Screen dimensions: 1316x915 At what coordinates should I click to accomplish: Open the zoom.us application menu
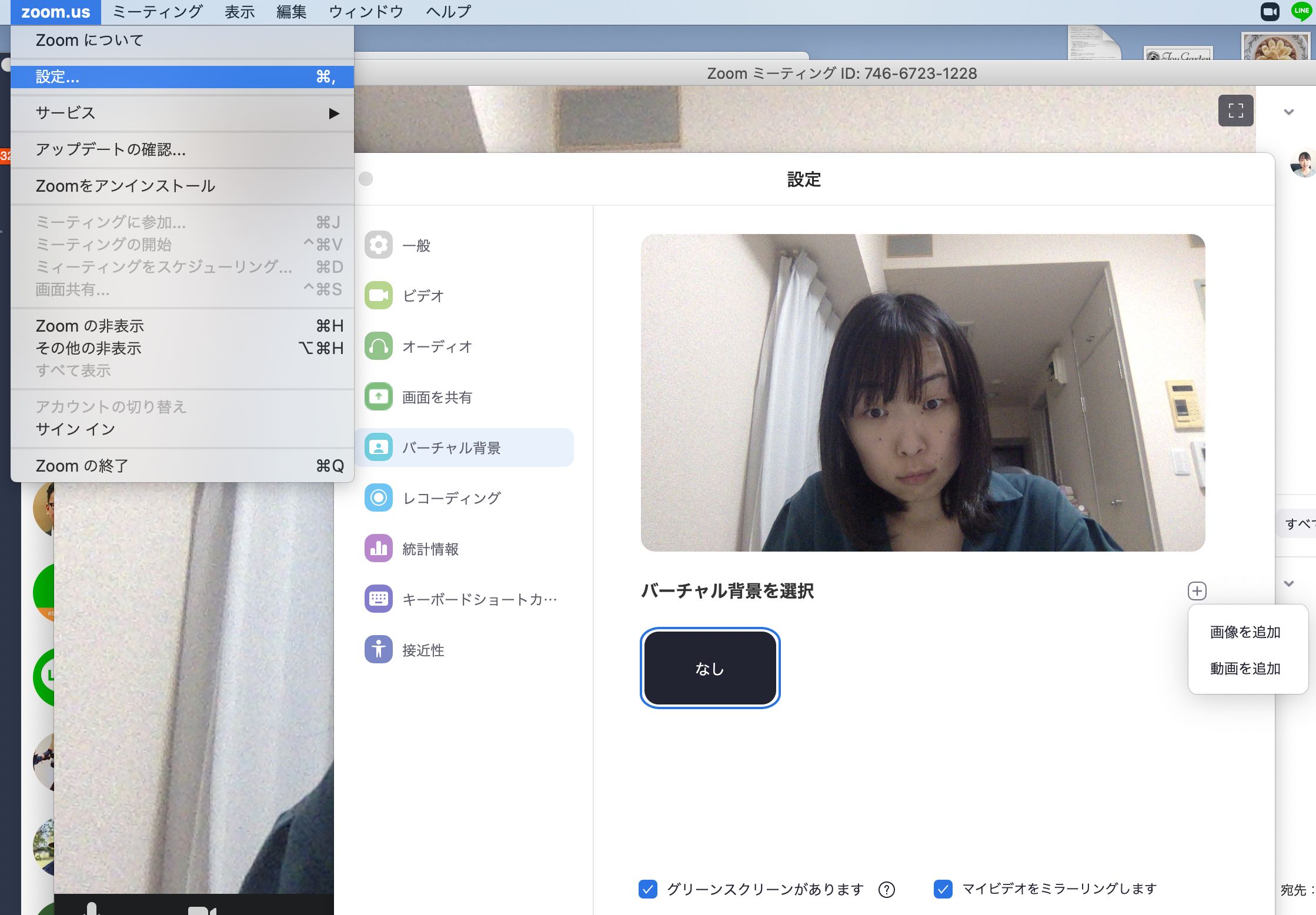click(56, 12)
